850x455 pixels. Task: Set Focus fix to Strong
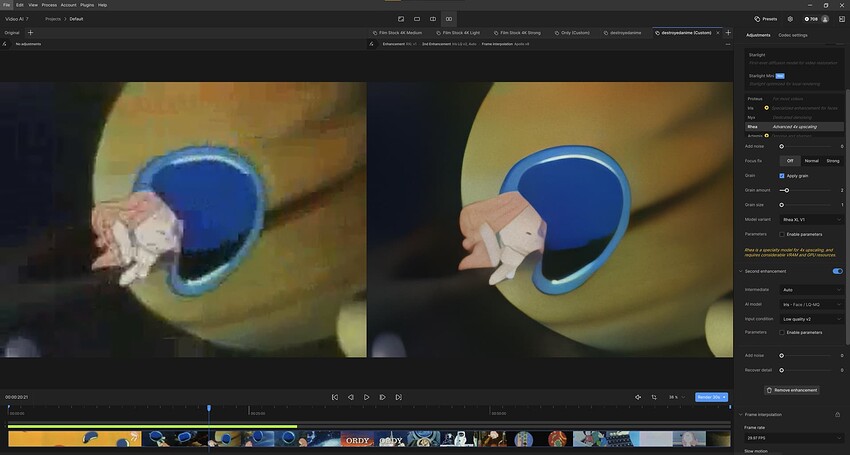tap(833, 161)
